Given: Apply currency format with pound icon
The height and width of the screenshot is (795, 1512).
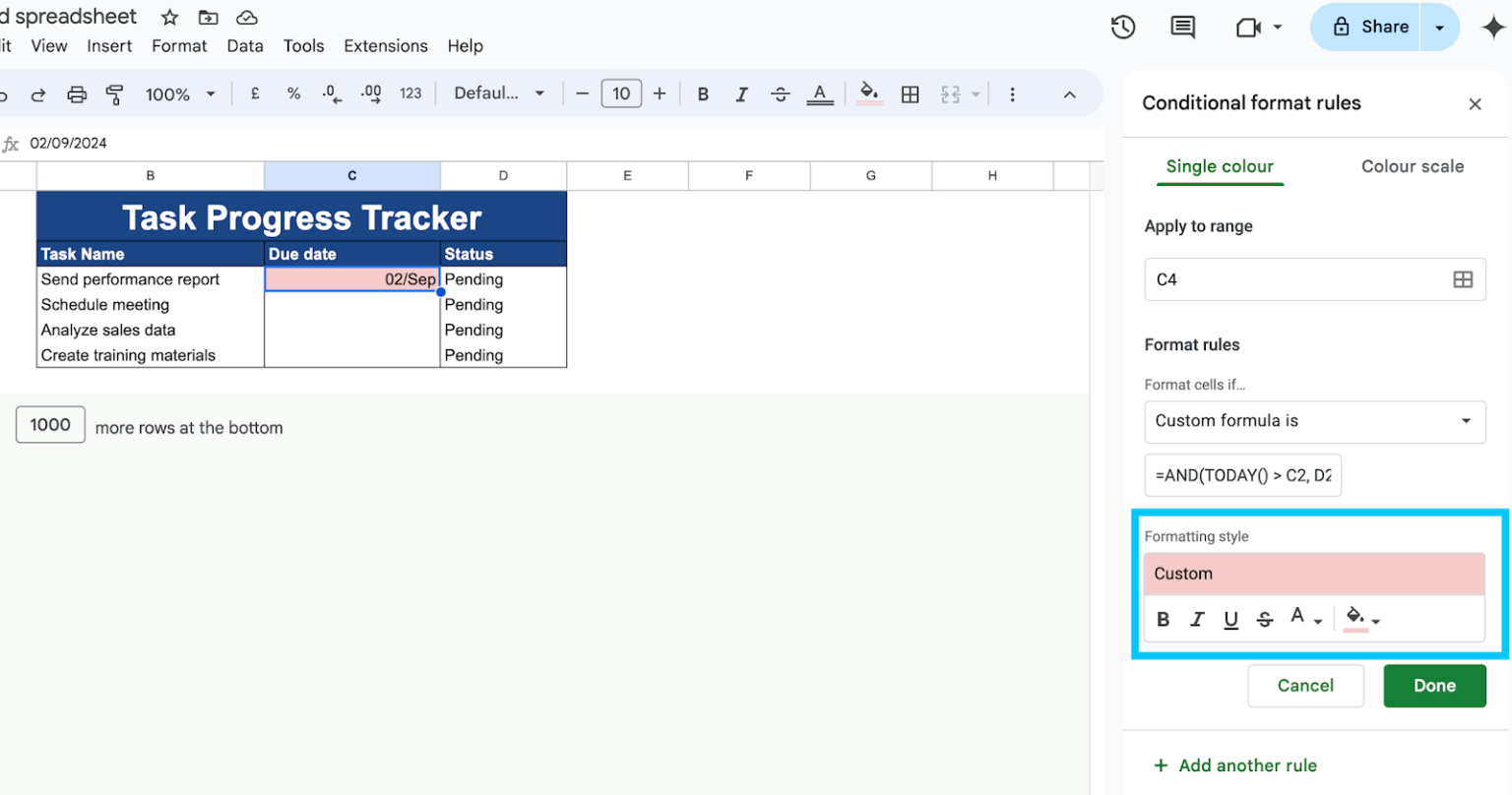Looking at the screenshot, I should coord(254,93).
